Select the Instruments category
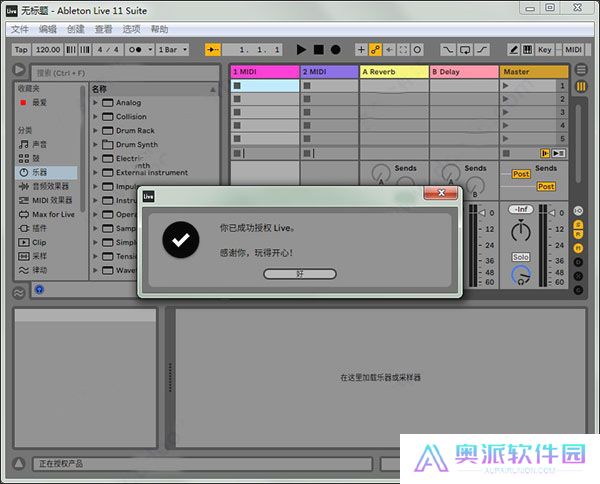This screenshot has width=600, height=484. pos(46,172)
